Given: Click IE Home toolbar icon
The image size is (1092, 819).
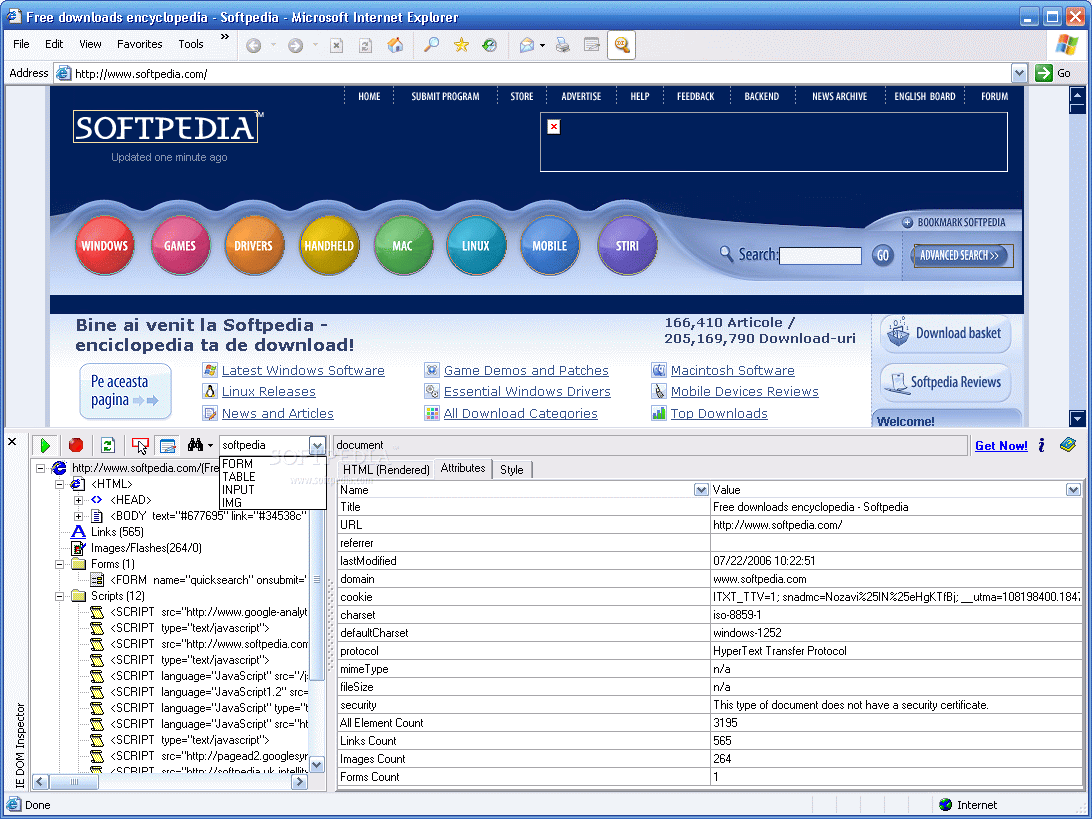Looking at the screenshot, I should tap(395, 45).
